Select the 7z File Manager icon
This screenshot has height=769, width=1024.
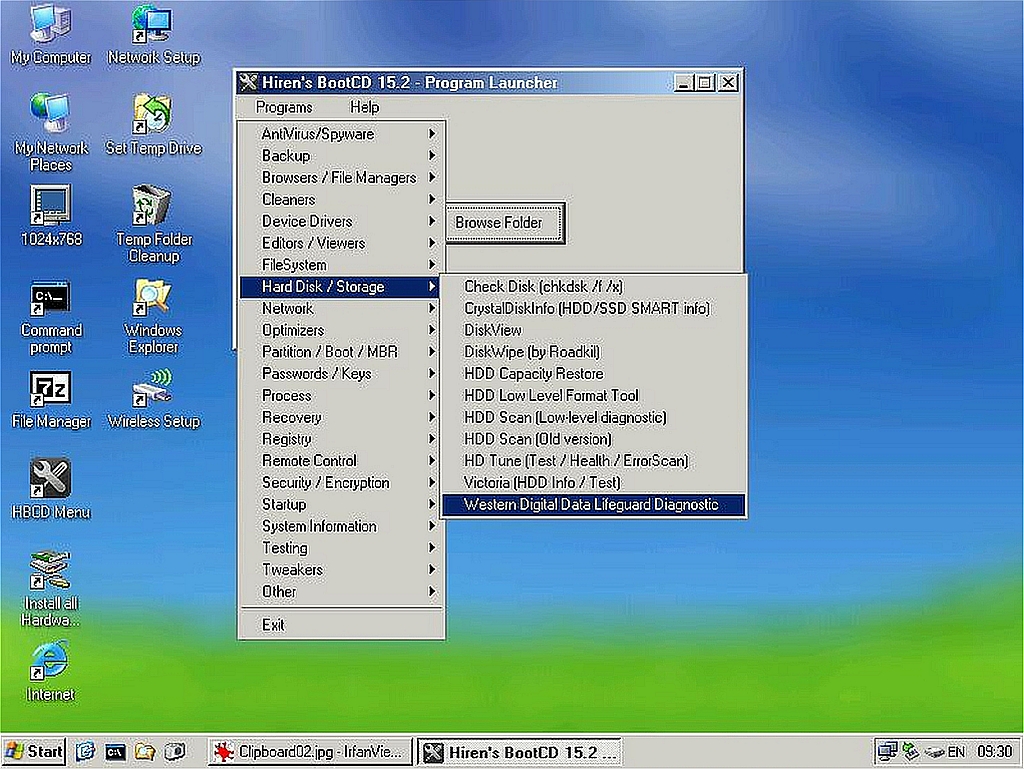pyautogui.click(x=51, y=399)
